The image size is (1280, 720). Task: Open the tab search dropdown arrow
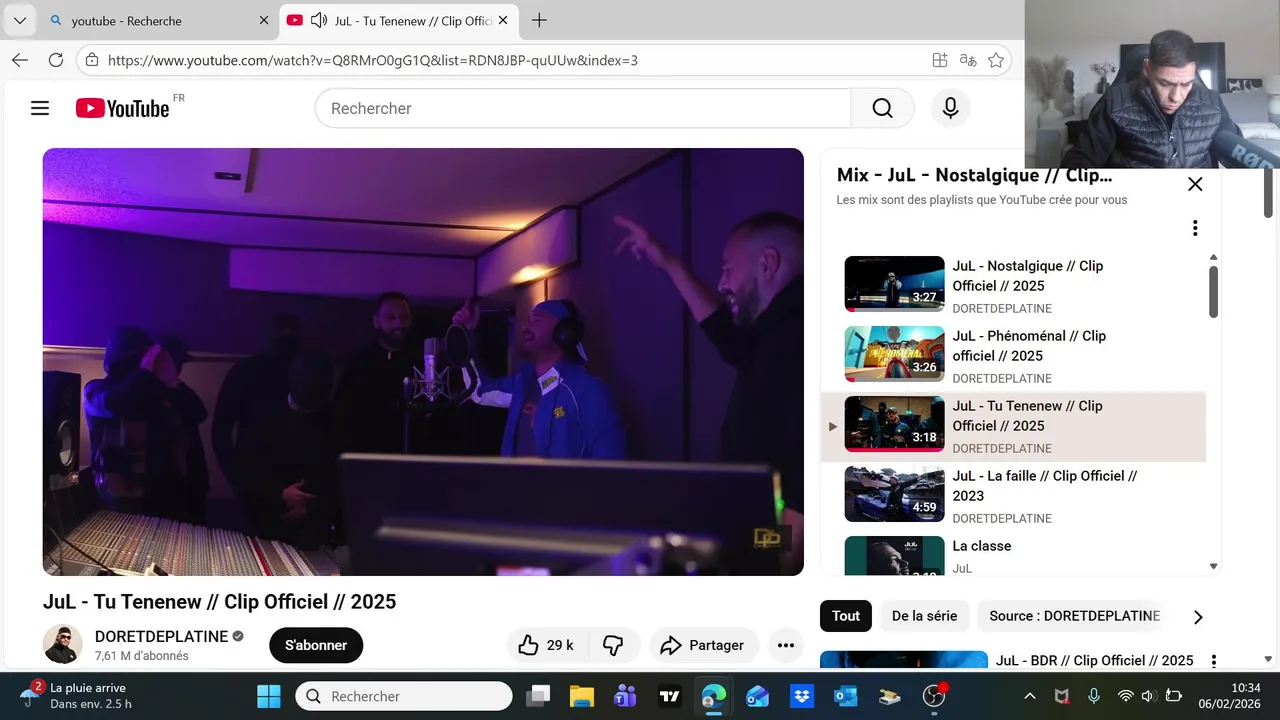[19, 20]
